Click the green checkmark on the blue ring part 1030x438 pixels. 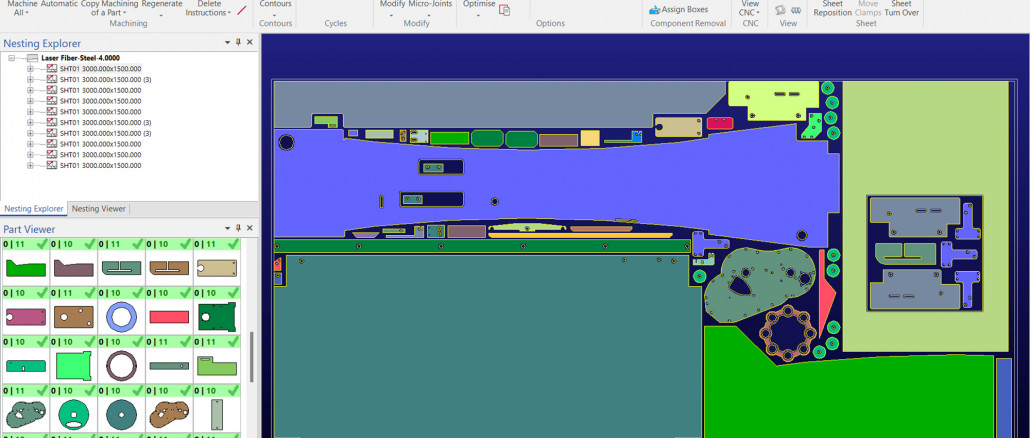pos(135,293)
